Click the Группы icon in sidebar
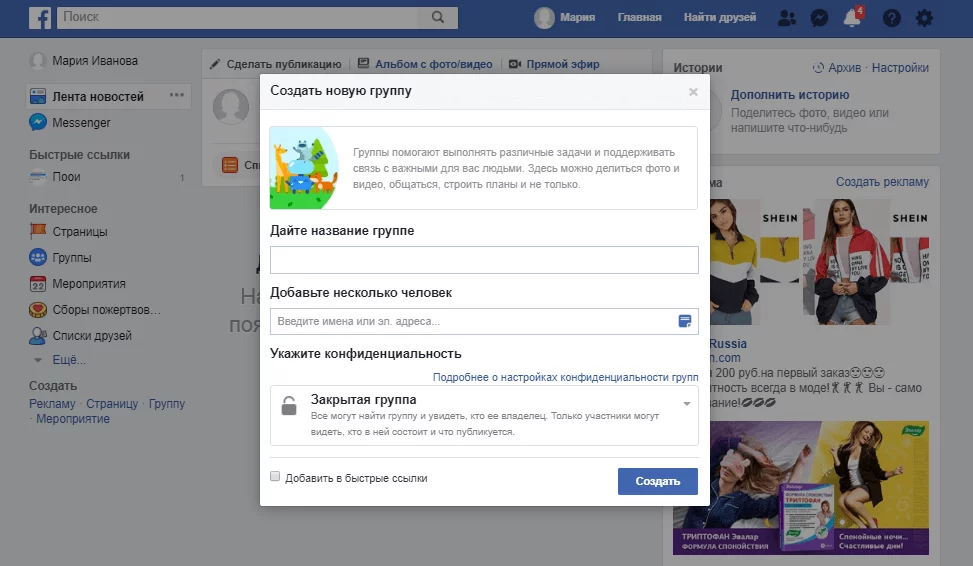The width and height of the screenshot is (973, 566). pos(38,258)
